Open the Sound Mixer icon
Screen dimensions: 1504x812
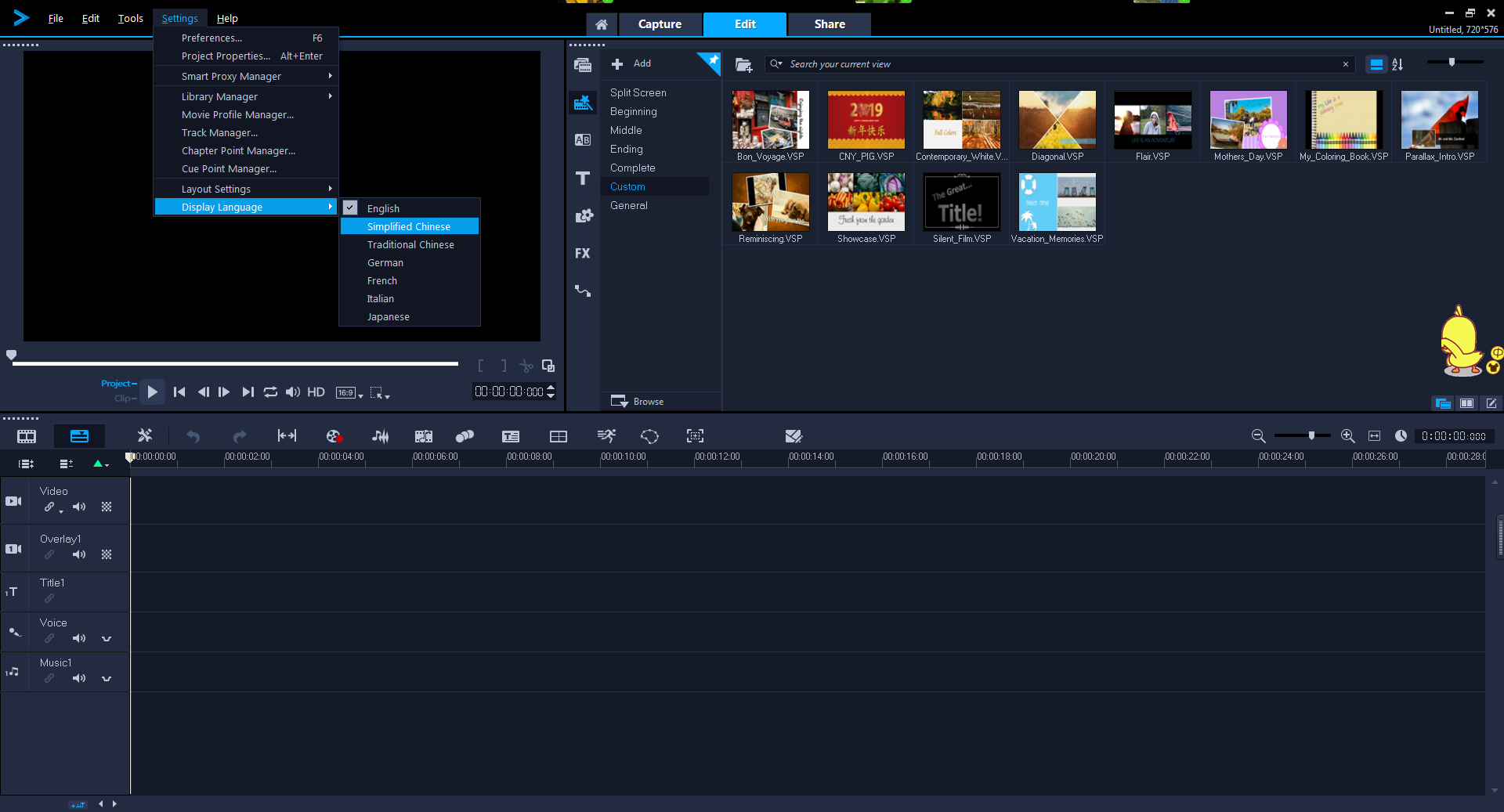[380, 436]
